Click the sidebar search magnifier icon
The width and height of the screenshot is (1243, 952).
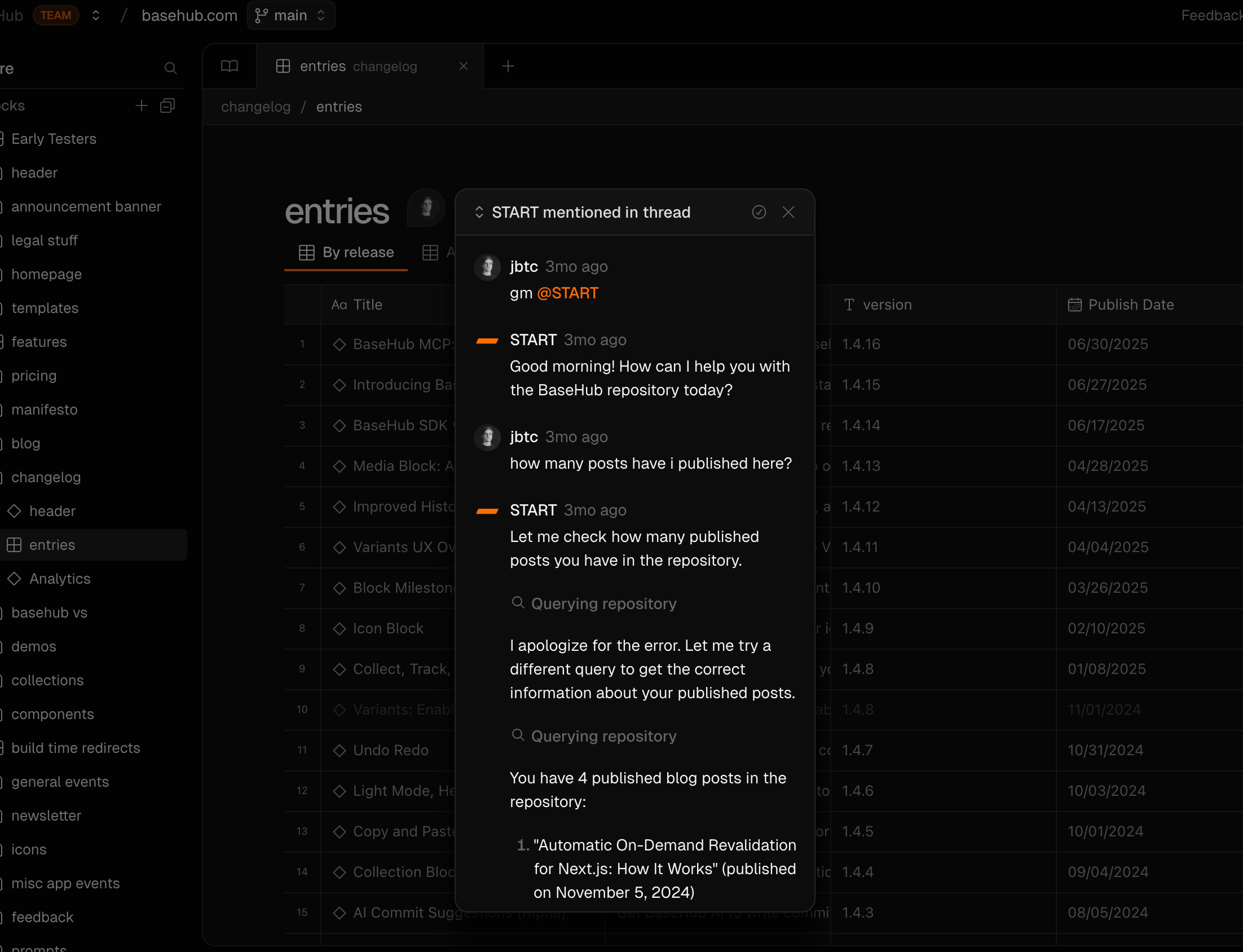170,69
